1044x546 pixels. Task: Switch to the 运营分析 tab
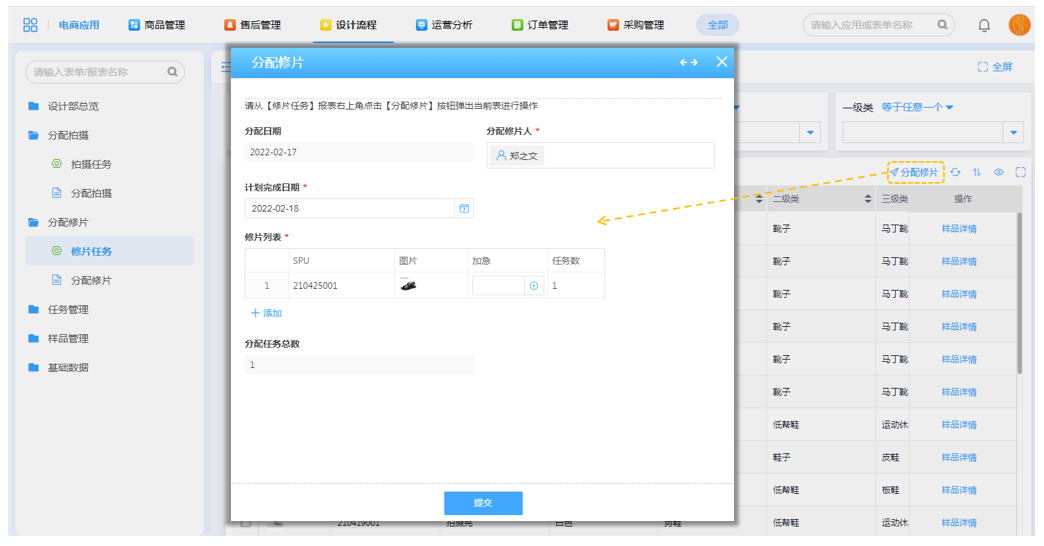coord(444,25)
